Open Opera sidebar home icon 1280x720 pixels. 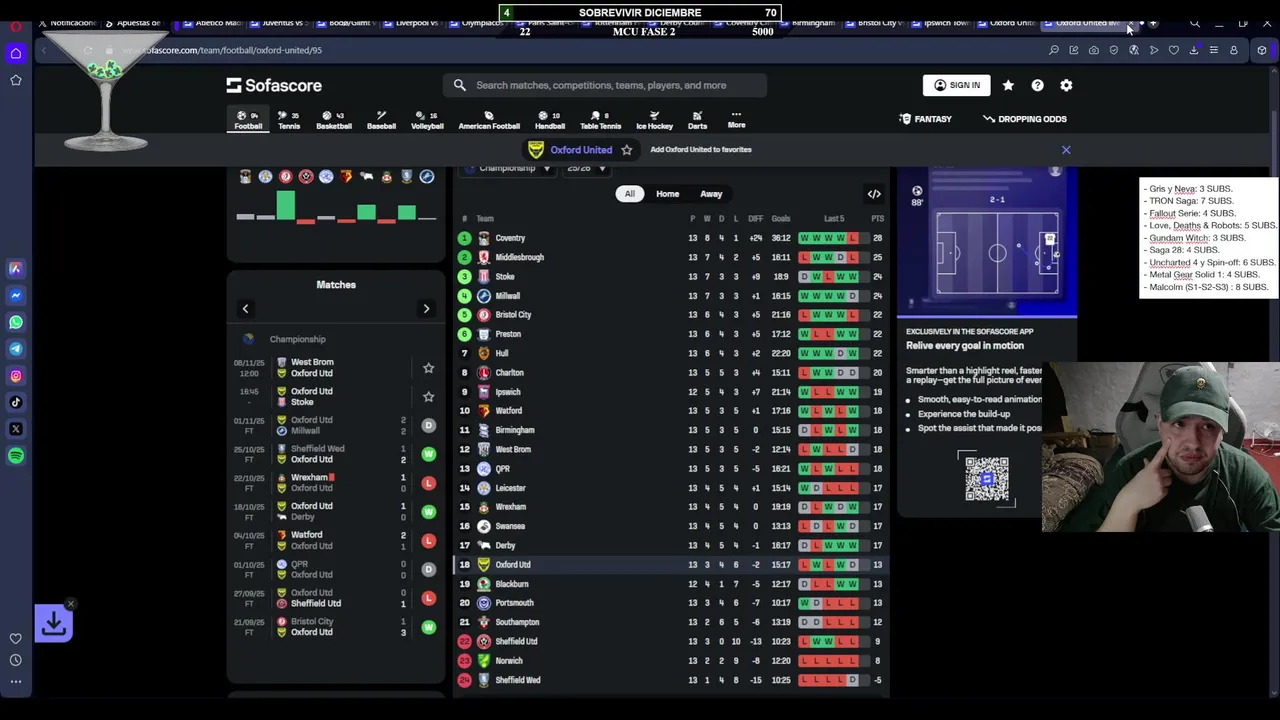[16, 53]
